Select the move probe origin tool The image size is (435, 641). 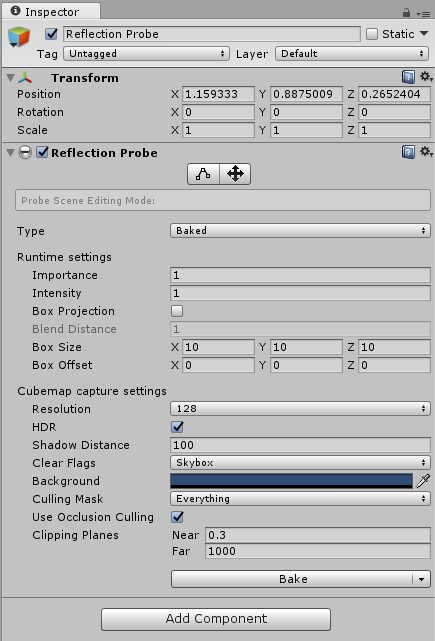pyautogui.click(x=235, y=174)
